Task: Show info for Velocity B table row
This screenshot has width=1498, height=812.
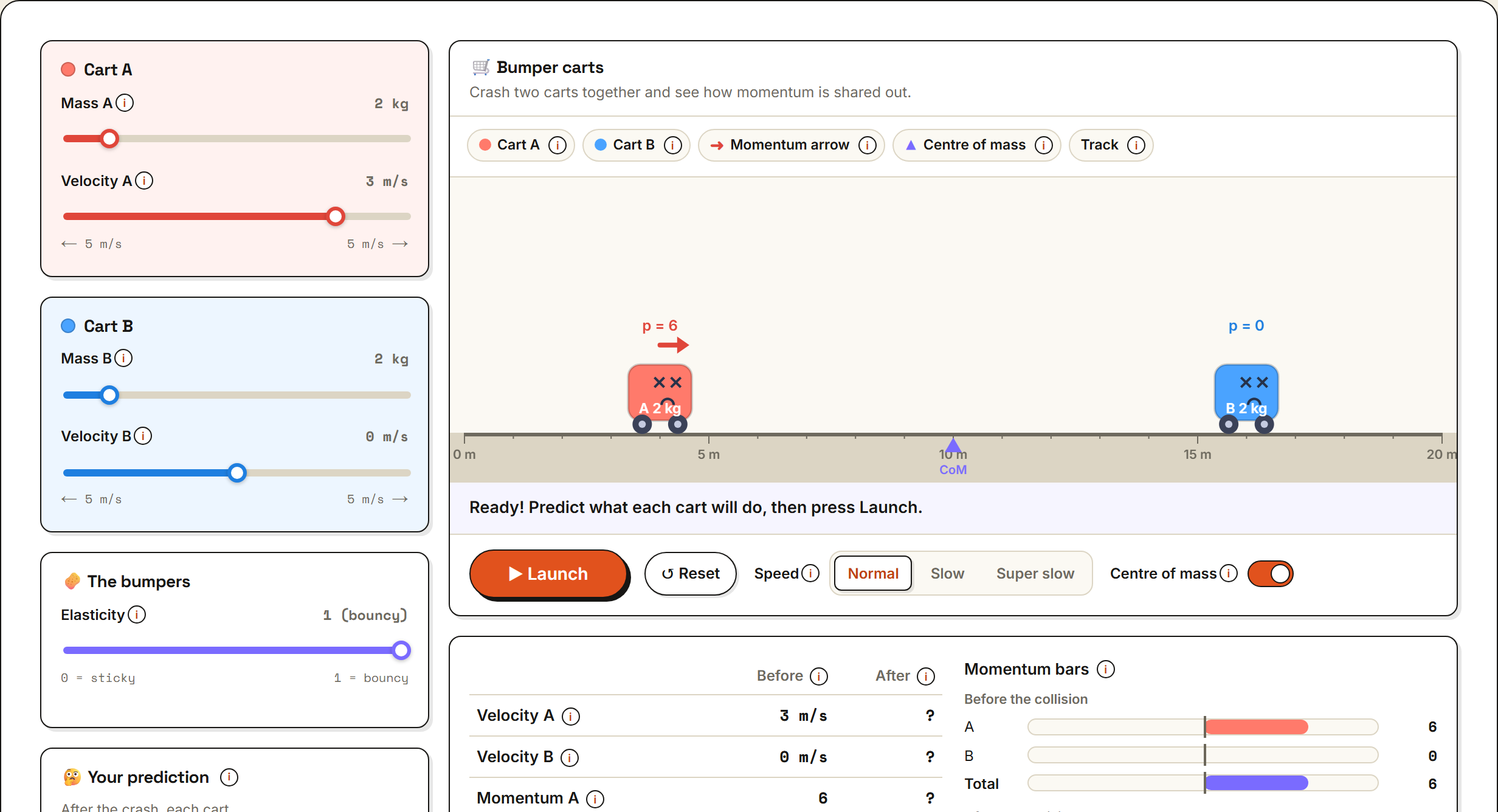Action: (569, 757)
